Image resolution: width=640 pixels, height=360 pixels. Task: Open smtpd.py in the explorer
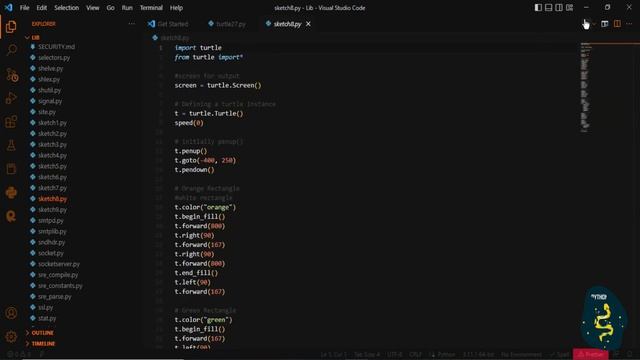point(51,221)
